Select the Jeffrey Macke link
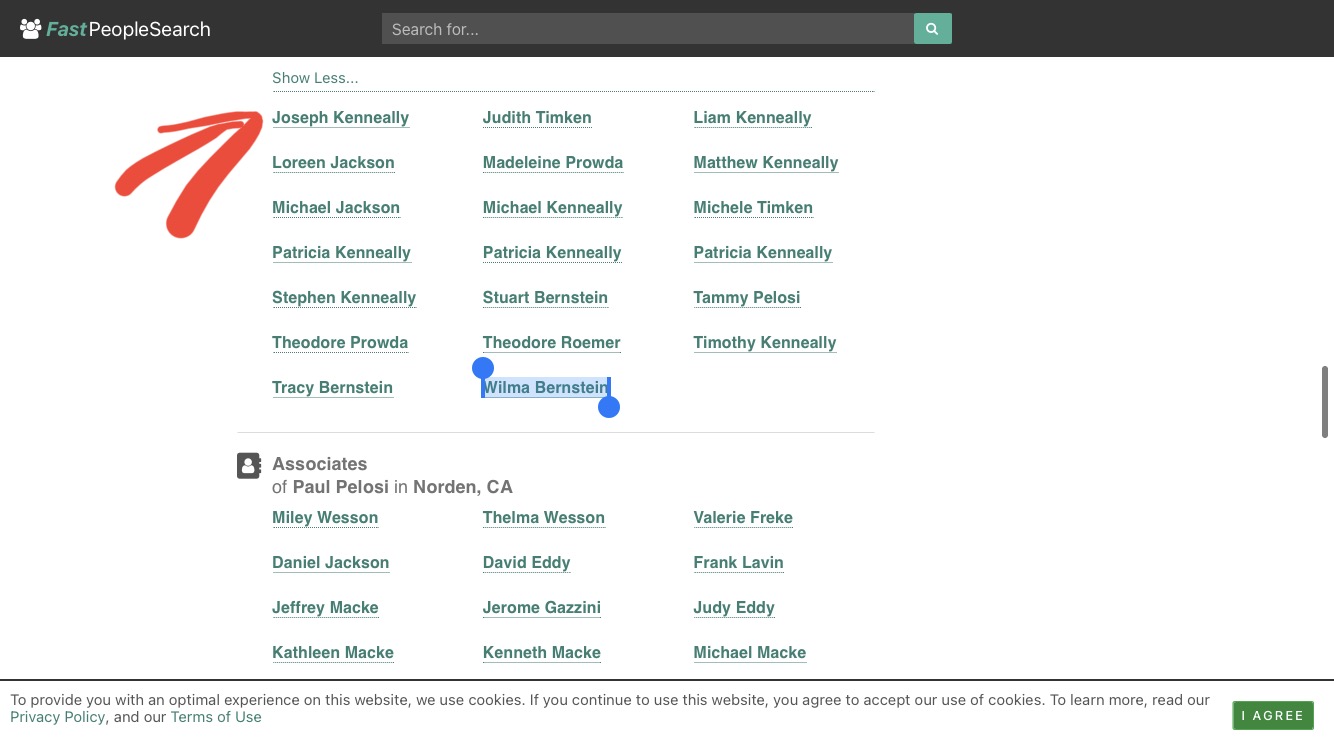 (x=325, y=608)
